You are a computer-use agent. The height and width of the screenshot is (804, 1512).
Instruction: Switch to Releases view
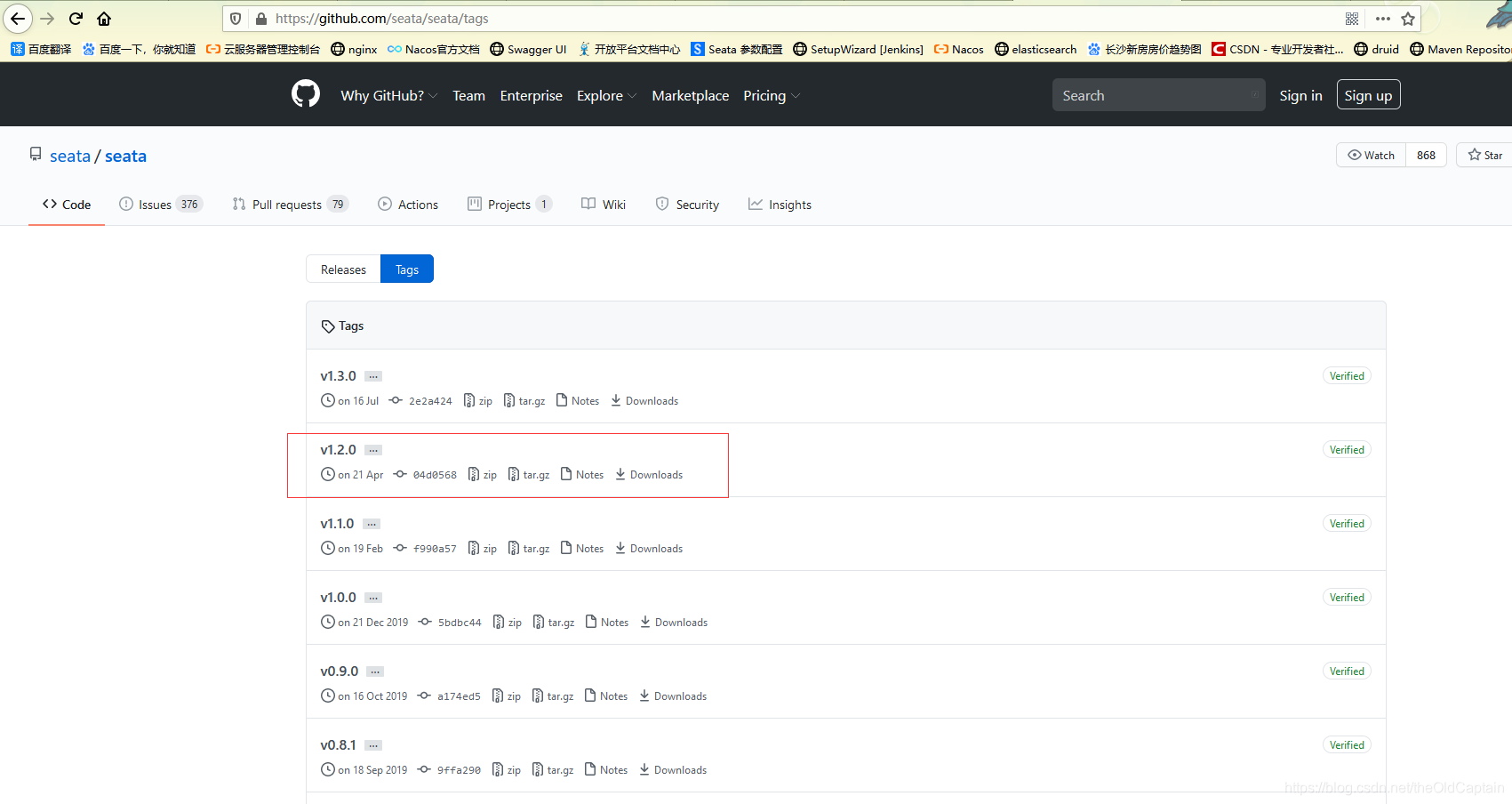pyautogui.click(x=343, y=269)
